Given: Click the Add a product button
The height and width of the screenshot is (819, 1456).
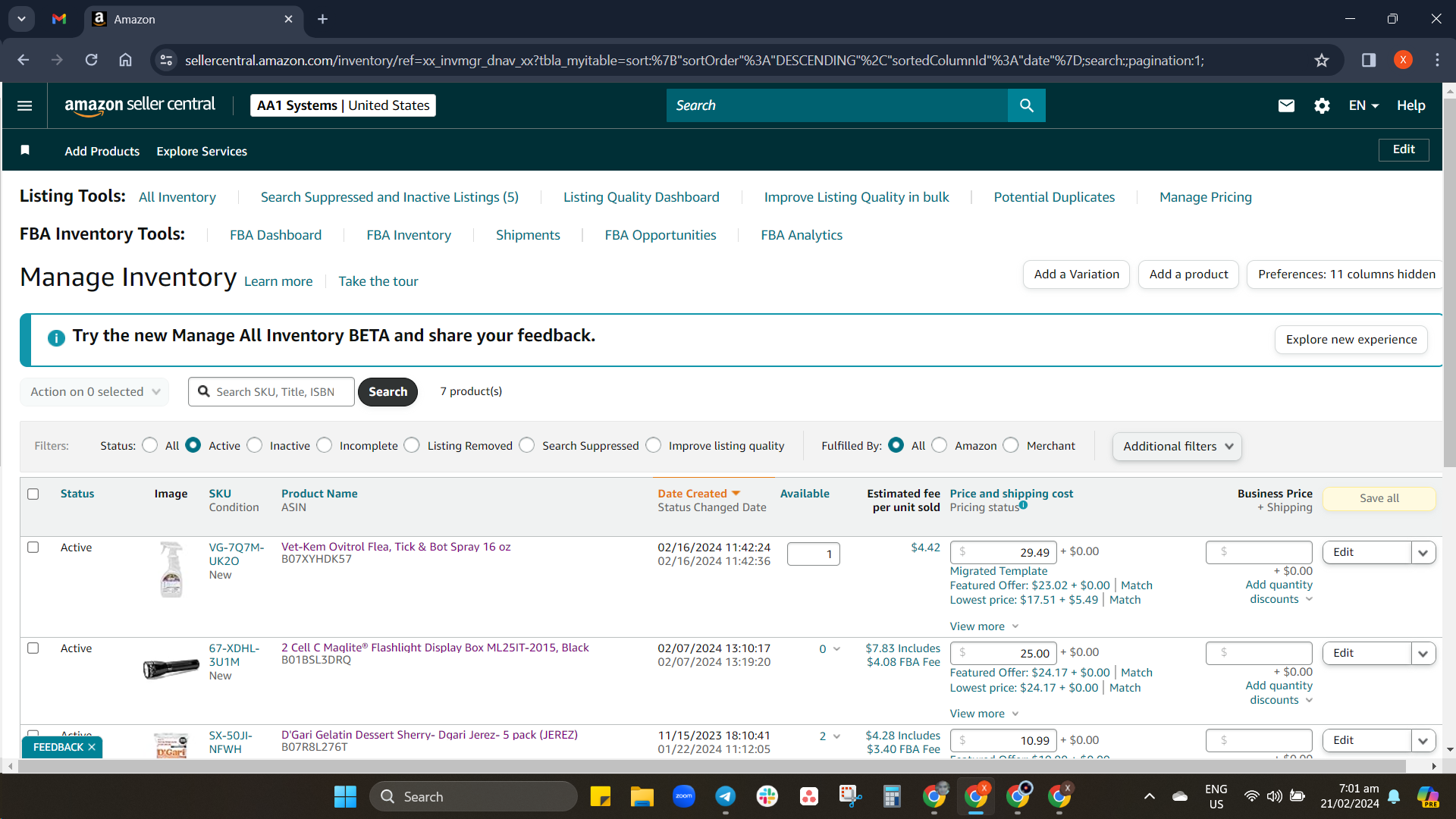Looking at the screenshot, I should pos(1188,275).
